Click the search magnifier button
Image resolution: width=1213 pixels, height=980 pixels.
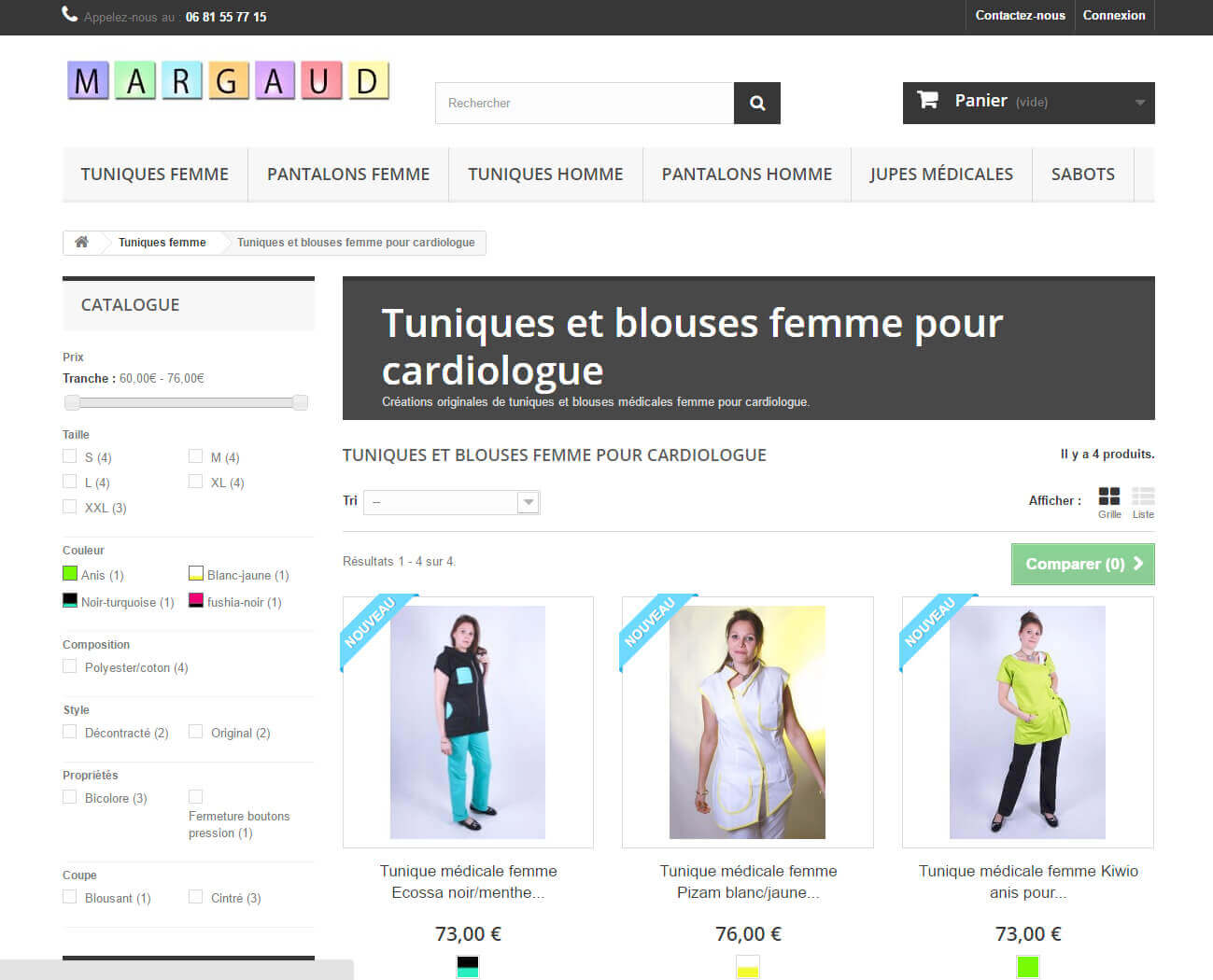click(x=757, y=103)
